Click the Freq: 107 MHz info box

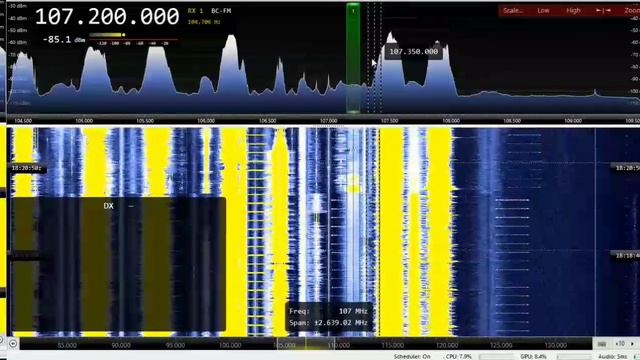(x=328, y=311)
